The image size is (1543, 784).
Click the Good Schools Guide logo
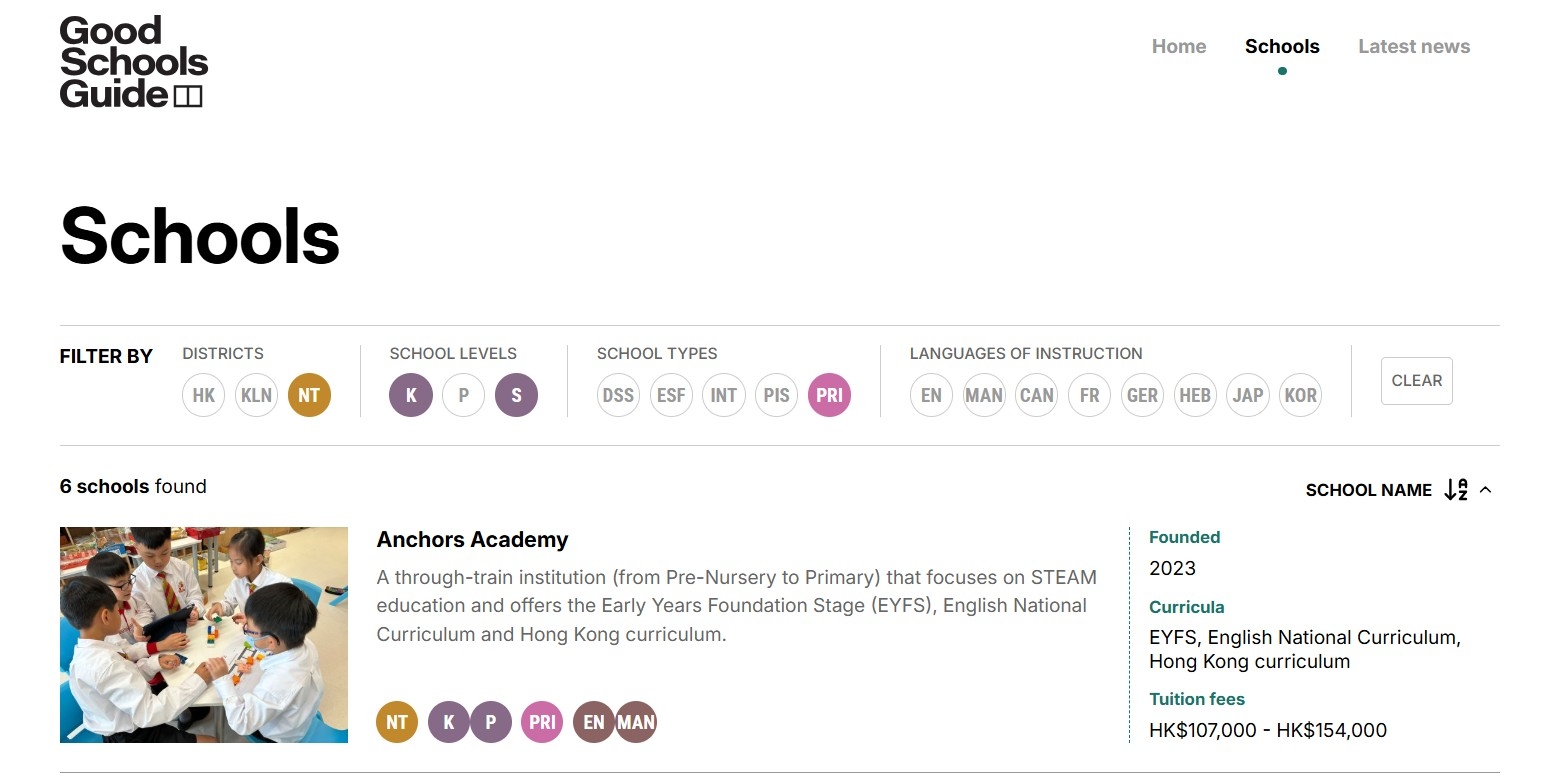[x=134, y=62]
